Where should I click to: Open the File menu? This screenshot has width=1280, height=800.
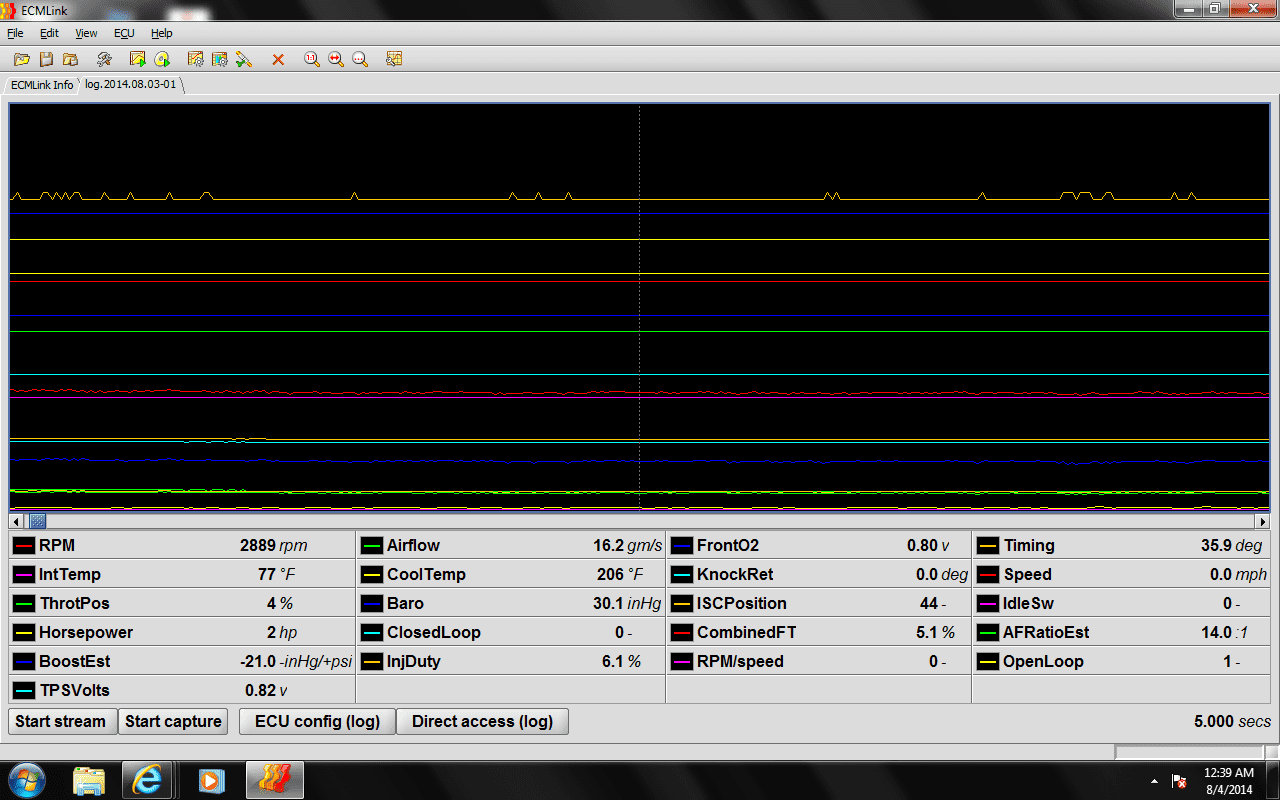pyautogui.click(x=15, y=33)
